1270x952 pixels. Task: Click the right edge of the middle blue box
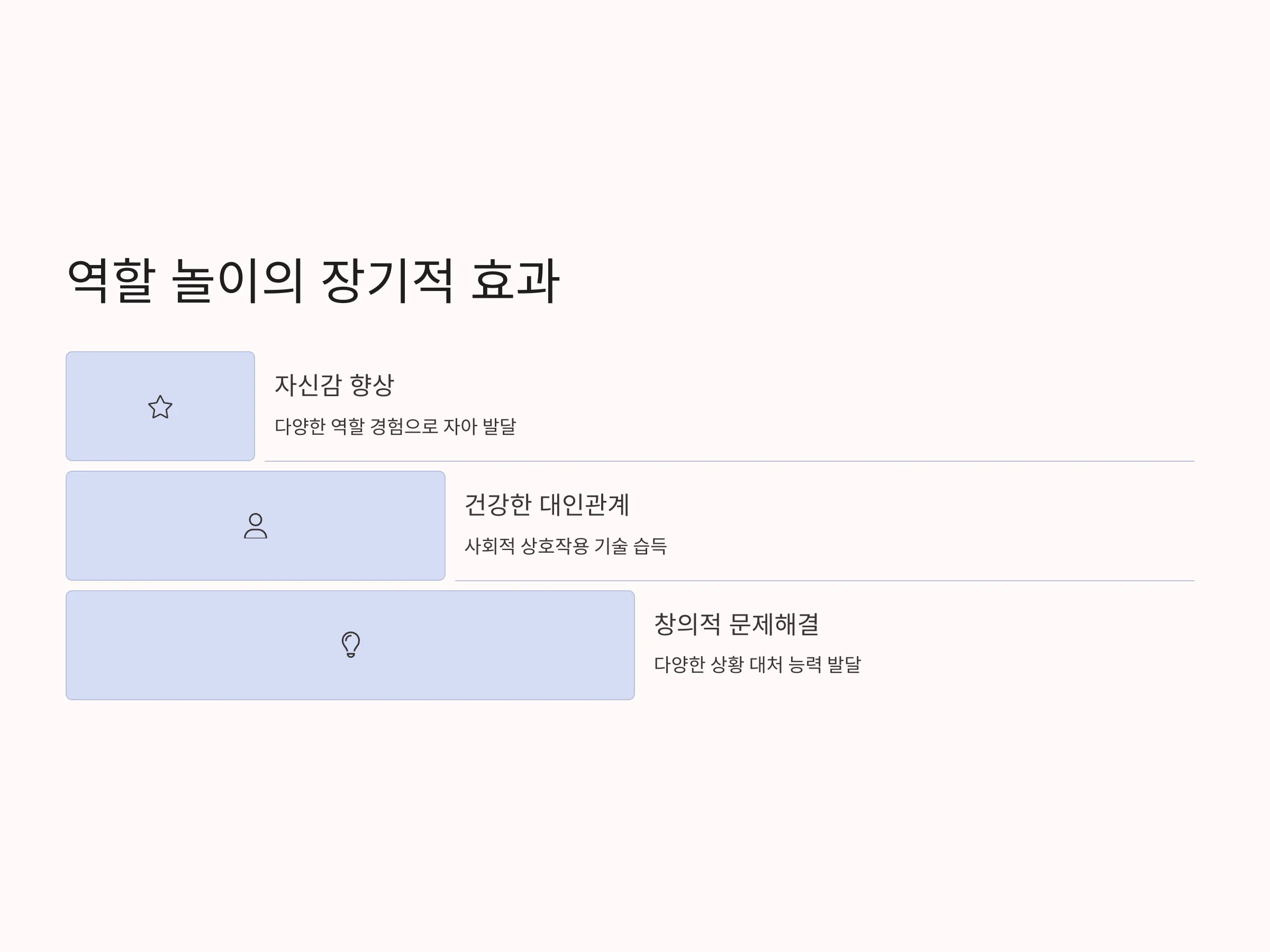[444, 526]
